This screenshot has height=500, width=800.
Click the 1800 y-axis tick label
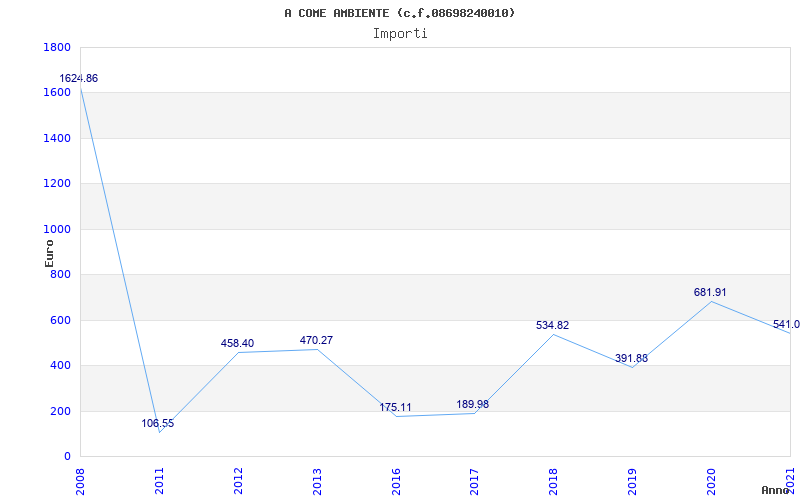tap(58, 47)
